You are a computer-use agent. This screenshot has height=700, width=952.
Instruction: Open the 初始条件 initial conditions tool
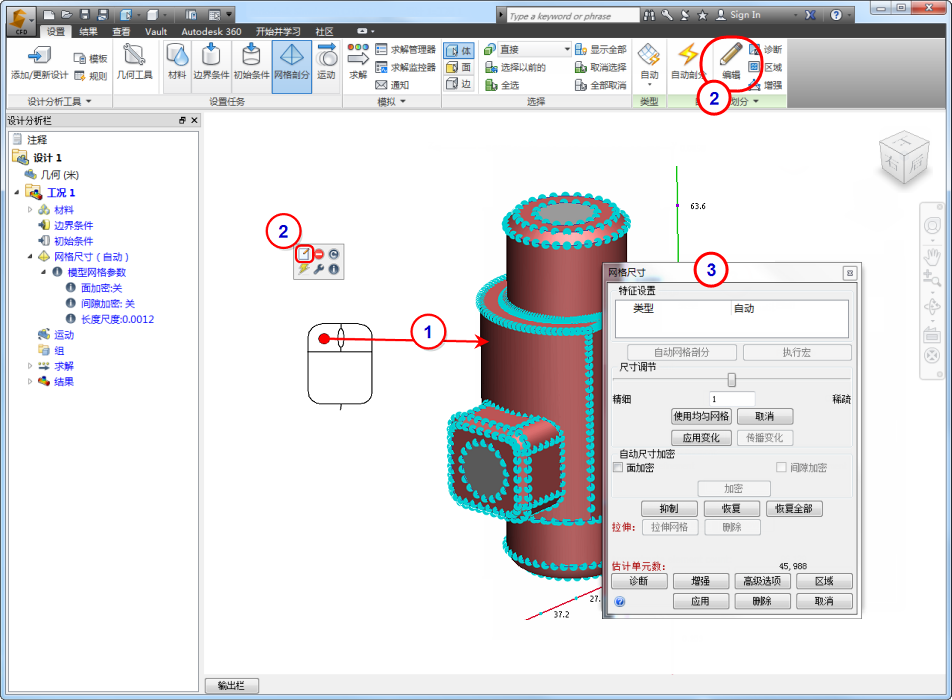(251, 61)
